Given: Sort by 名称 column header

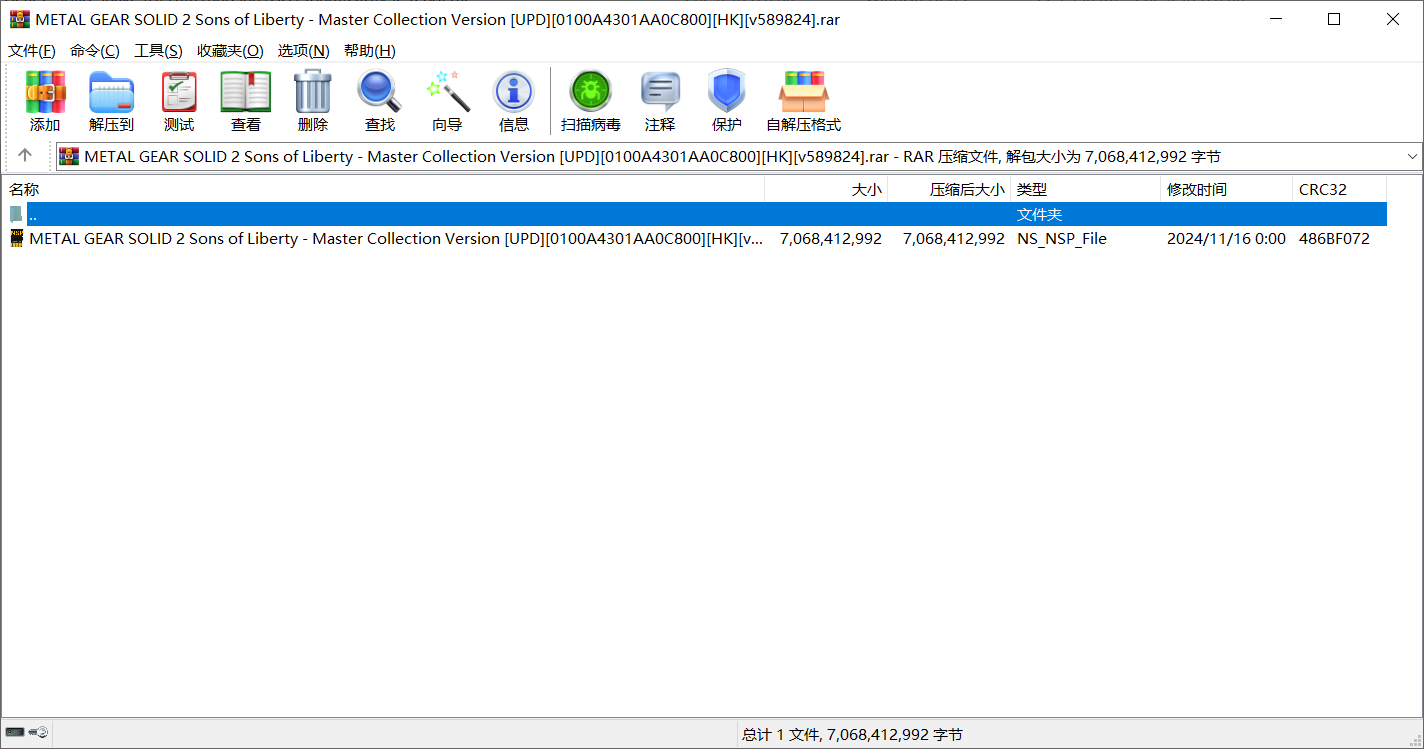Looking at the screenshot, I should coord(24,189).
